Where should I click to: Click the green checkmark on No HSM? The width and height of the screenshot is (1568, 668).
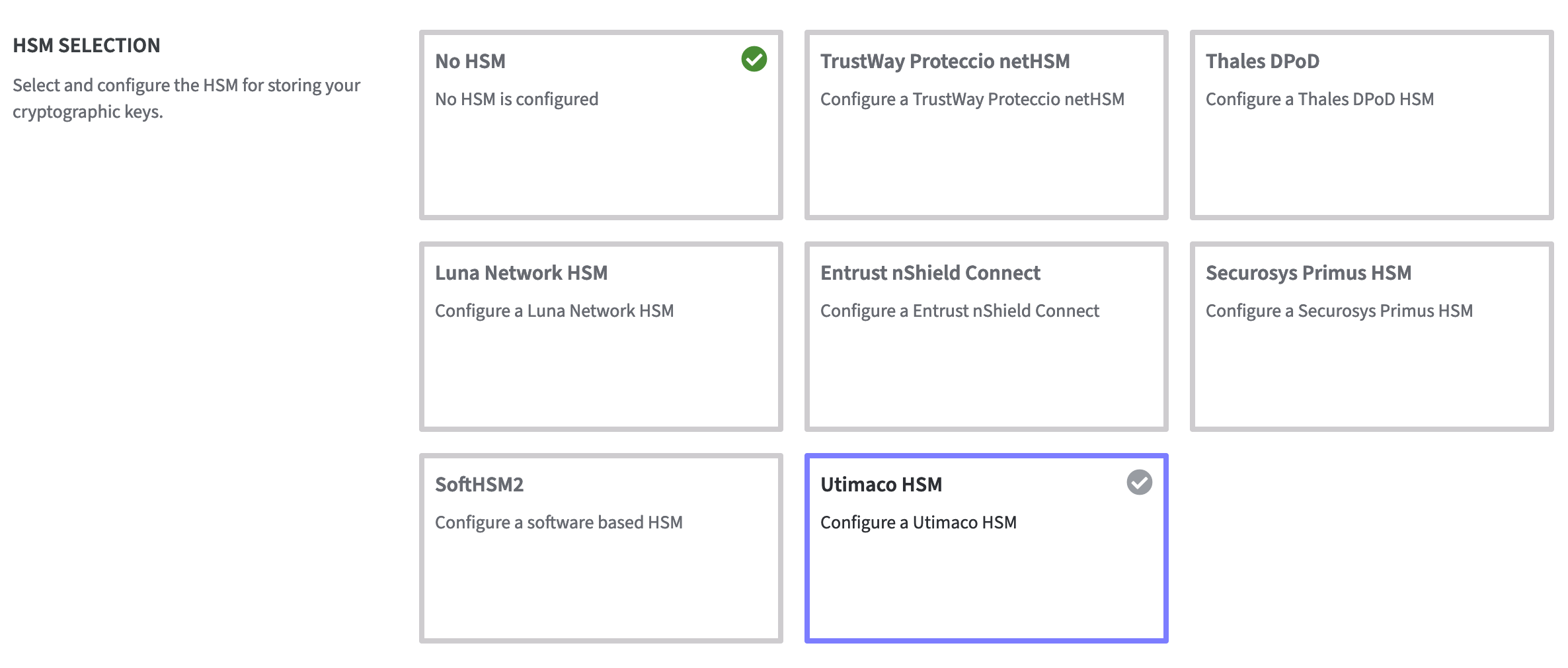(754, 60)
